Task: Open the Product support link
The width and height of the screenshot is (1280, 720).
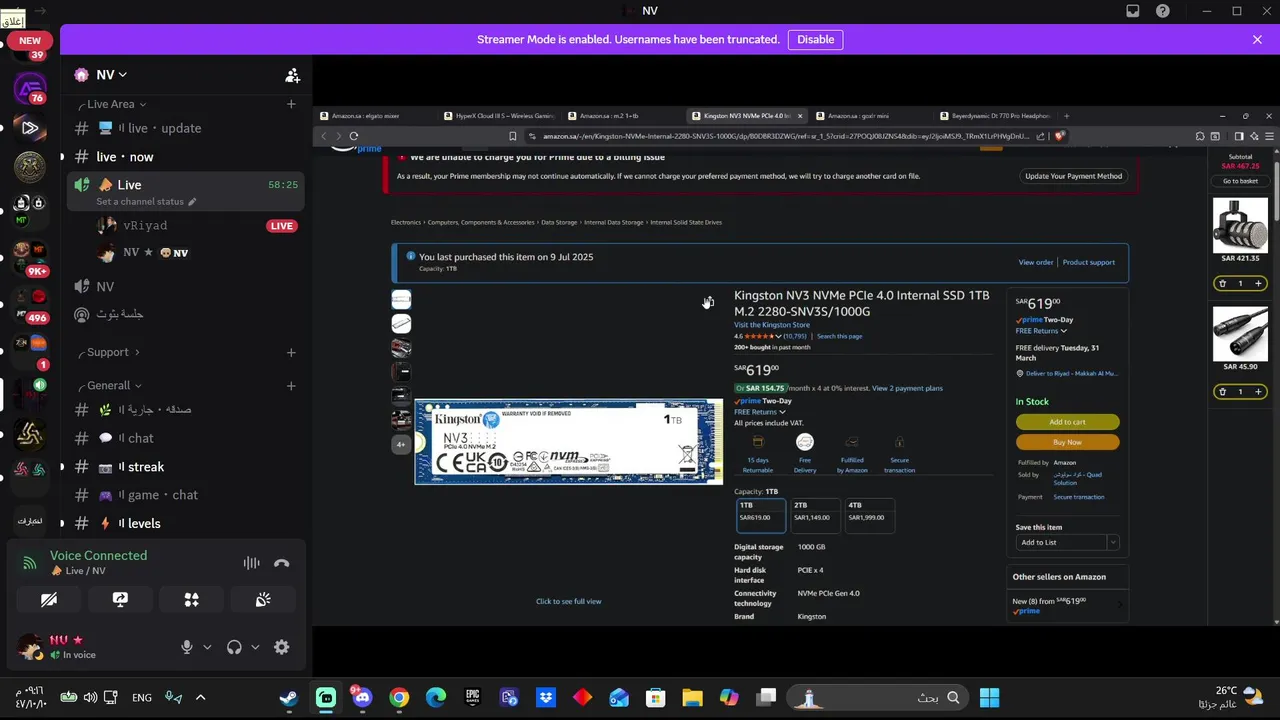Action: click(x=1088, y=262)
